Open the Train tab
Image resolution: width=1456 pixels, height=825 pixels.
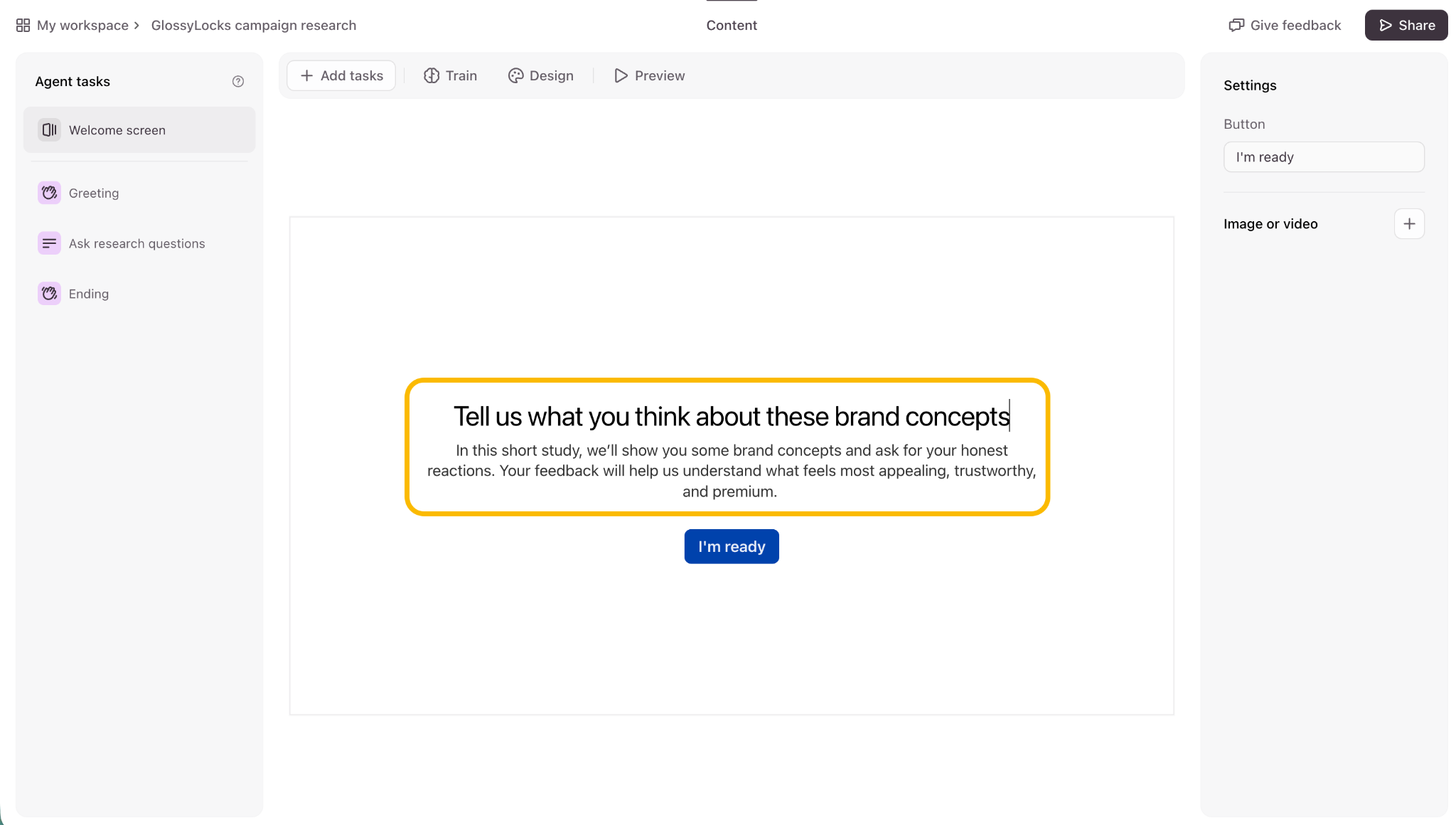451,75
